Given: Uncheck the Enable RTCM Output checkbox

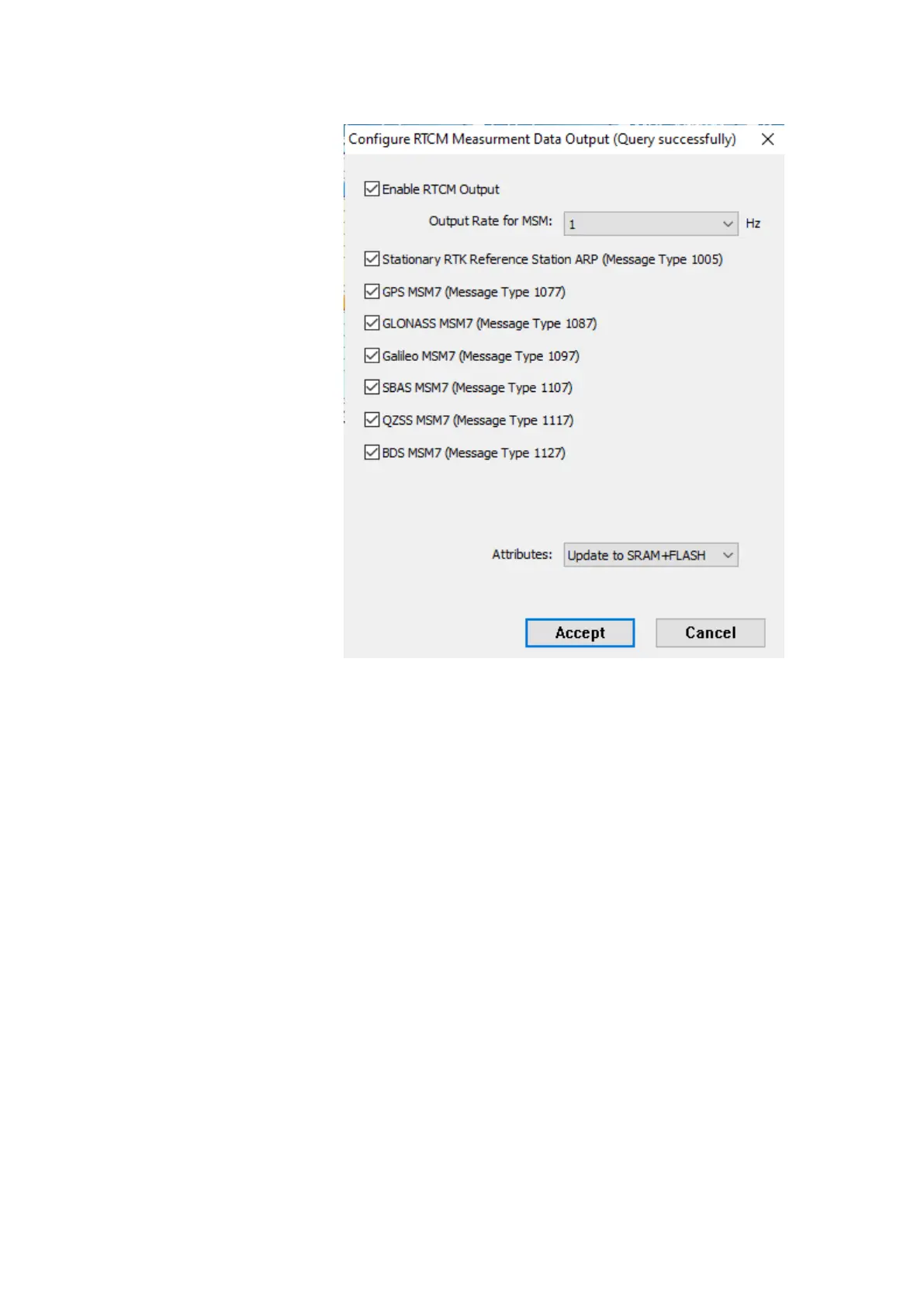Looking at the screenshot, I should coord(372,189).
